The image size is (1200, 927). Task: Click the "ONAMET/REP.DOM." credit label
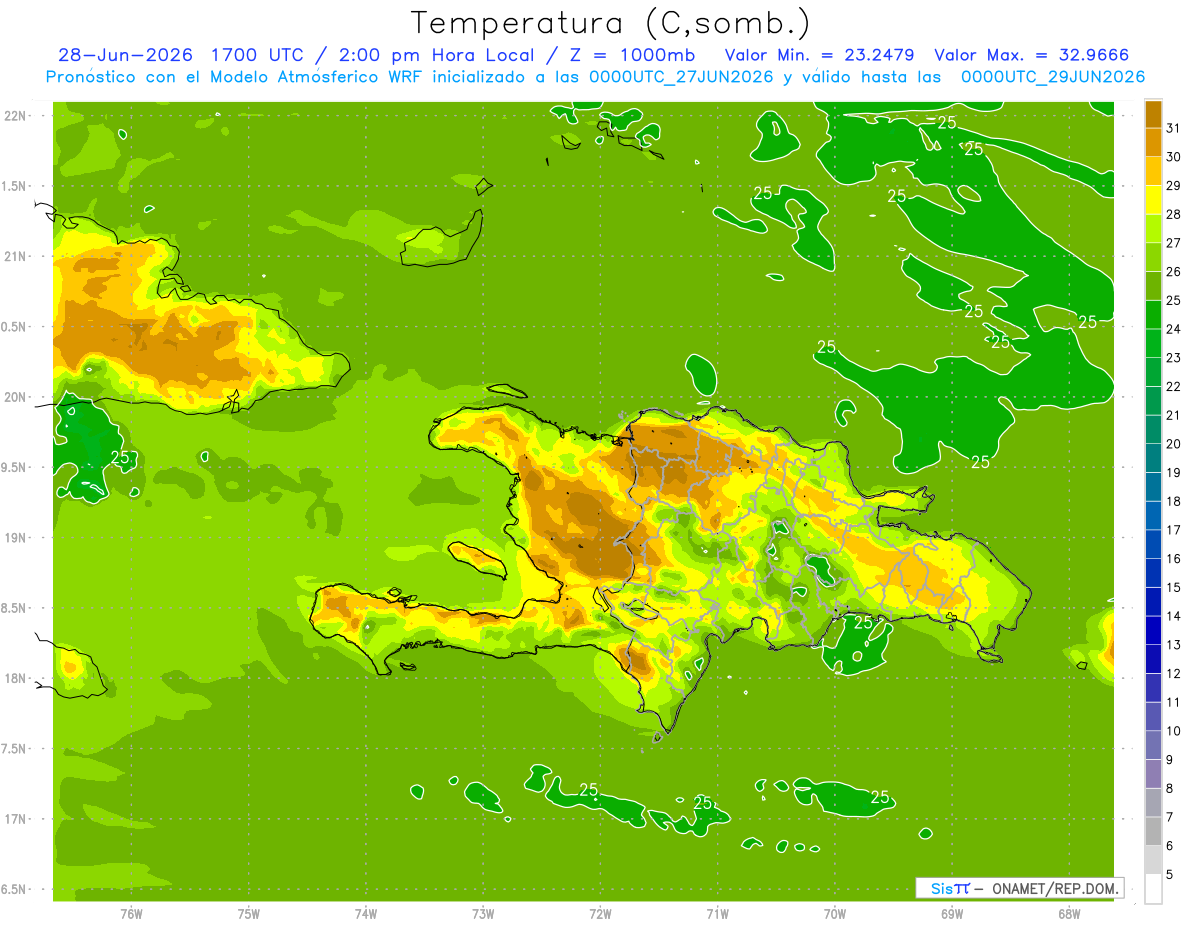(1054, 888)
